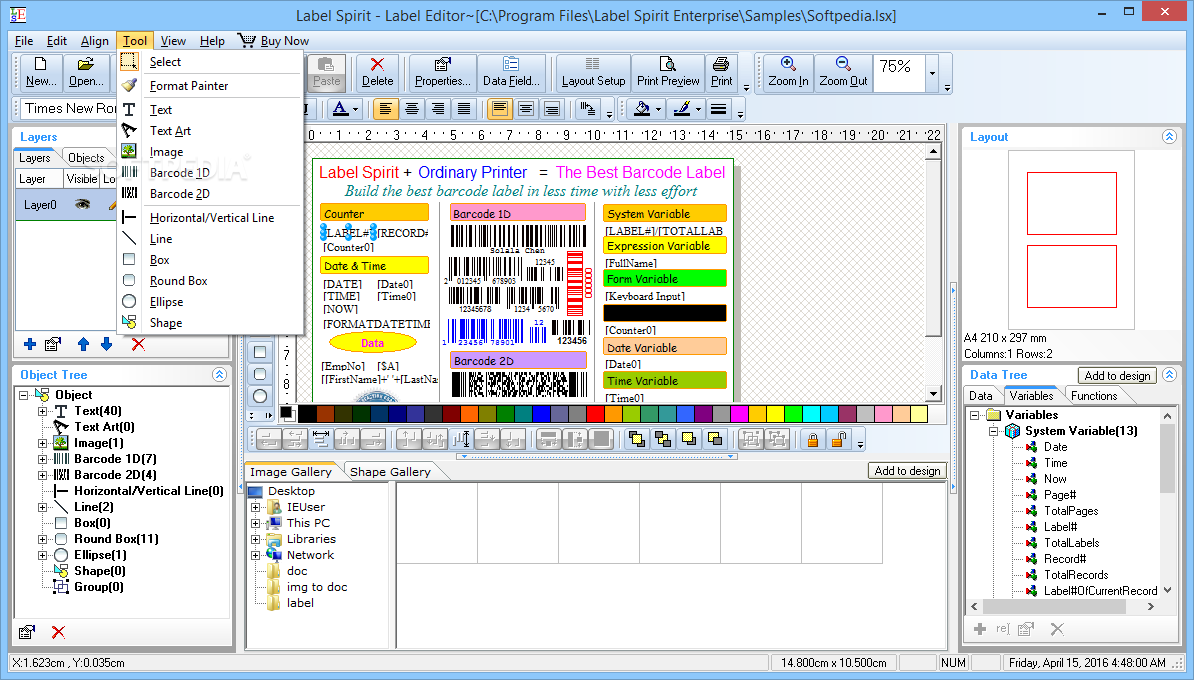The width and height of the screenshot is (1194, 680).
Task: Delete layer with red X icon
Action: 138,344
